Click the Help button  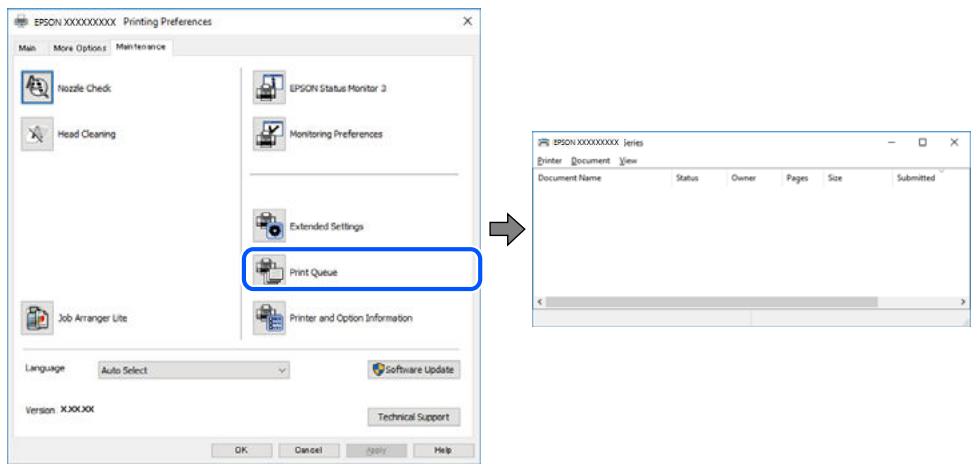(443, 450)
